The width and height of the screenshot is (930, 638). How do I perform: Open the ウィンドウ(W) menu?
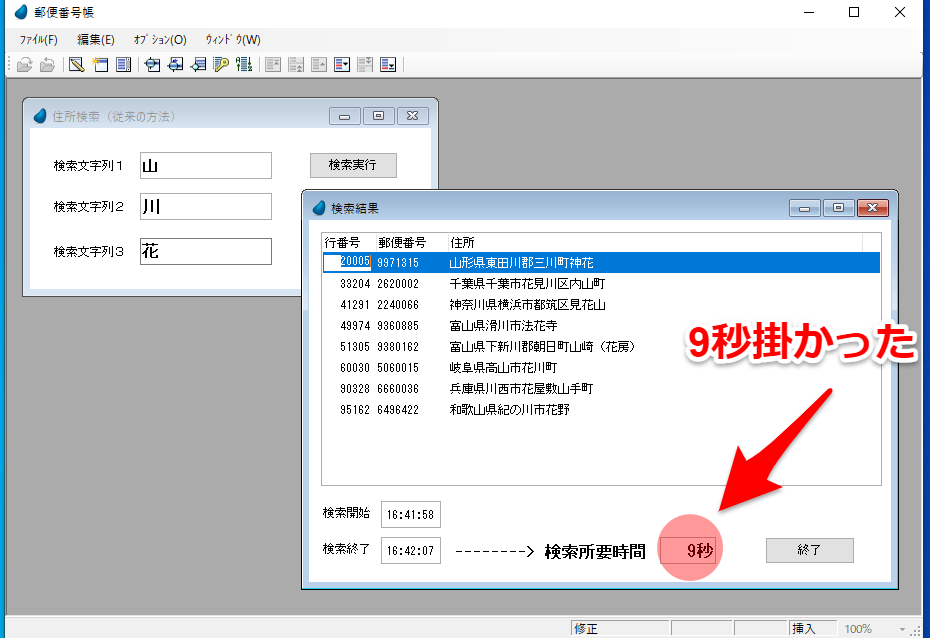click(x=233, y=40)
